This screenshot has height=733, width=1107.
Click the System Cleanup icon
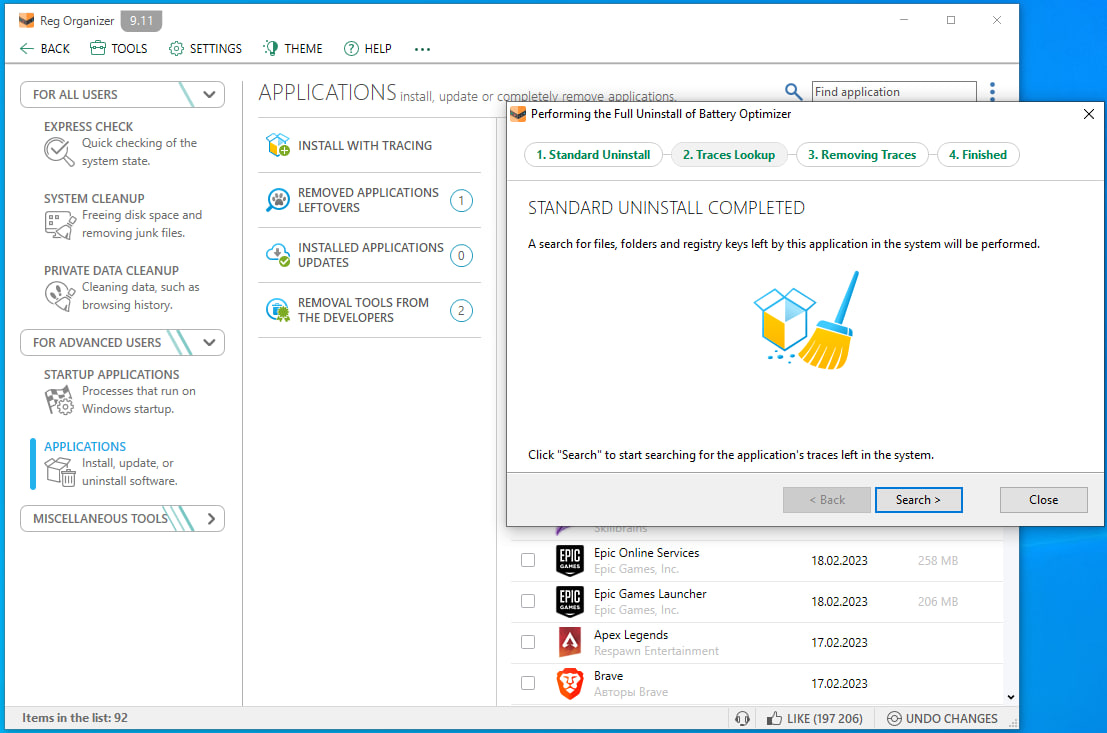coord(59,225)
